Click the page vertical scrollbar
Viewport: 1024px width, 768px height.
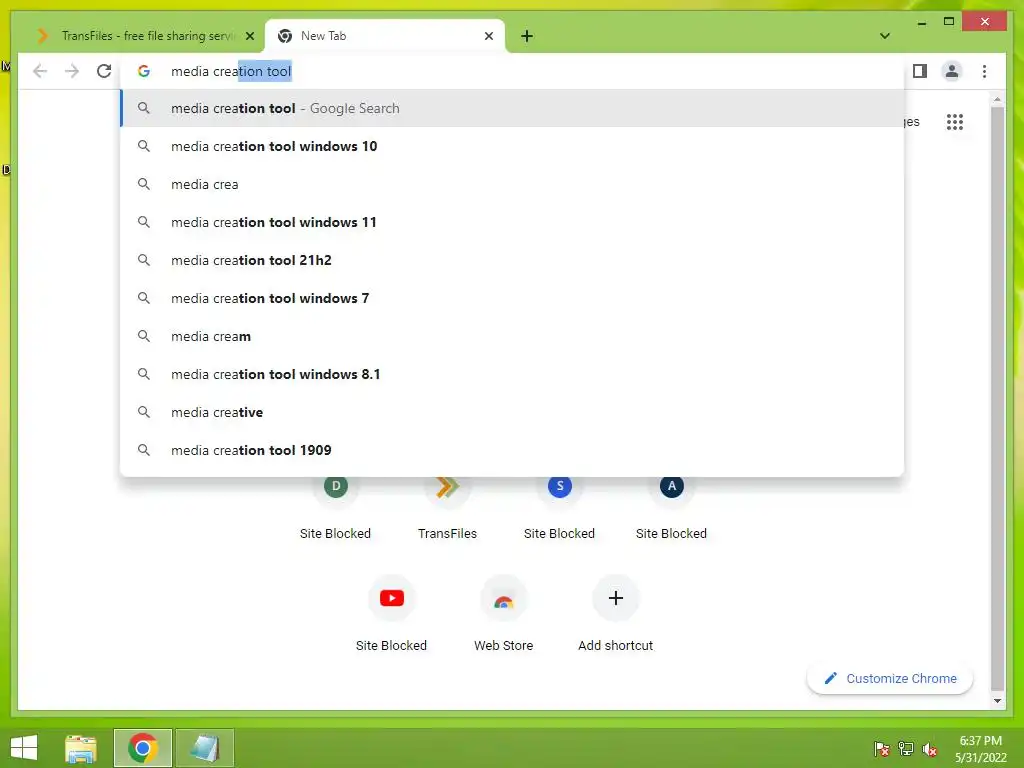pyautogui.click(x=997, y=398)
